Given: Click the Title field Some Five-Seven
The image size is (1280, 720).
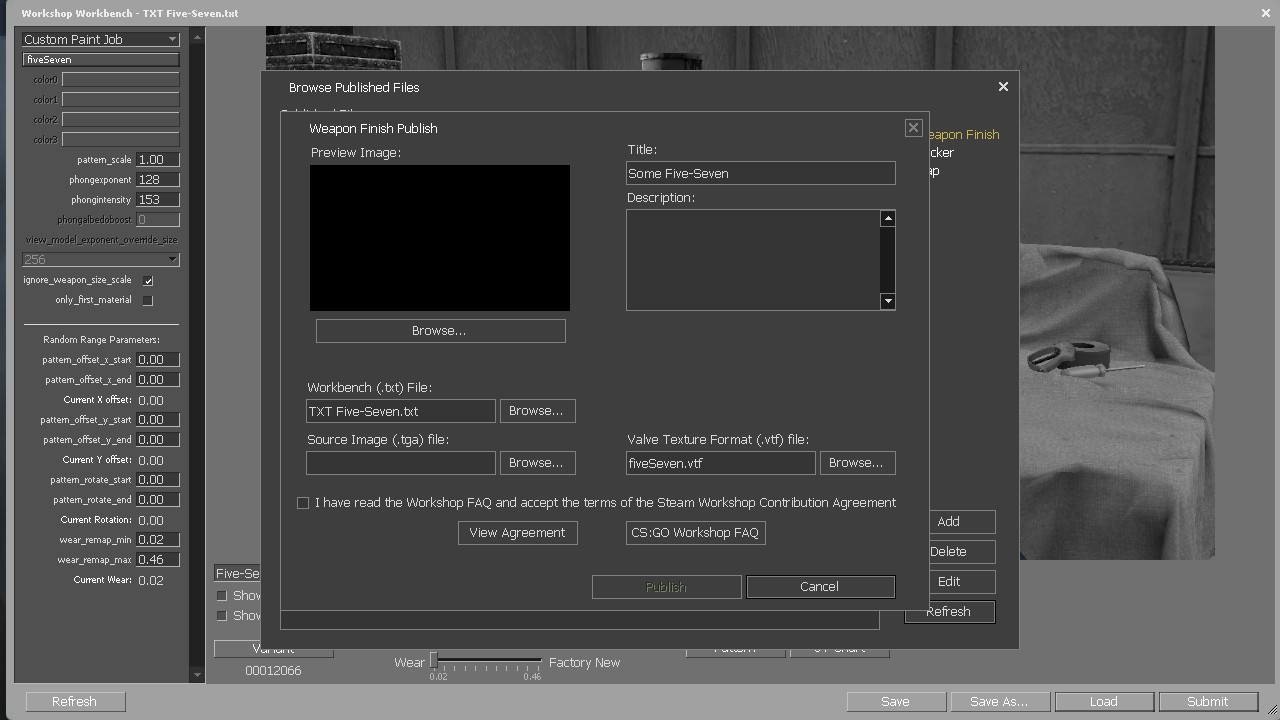Looking at the screenshot, I should [x=760, y=173].
